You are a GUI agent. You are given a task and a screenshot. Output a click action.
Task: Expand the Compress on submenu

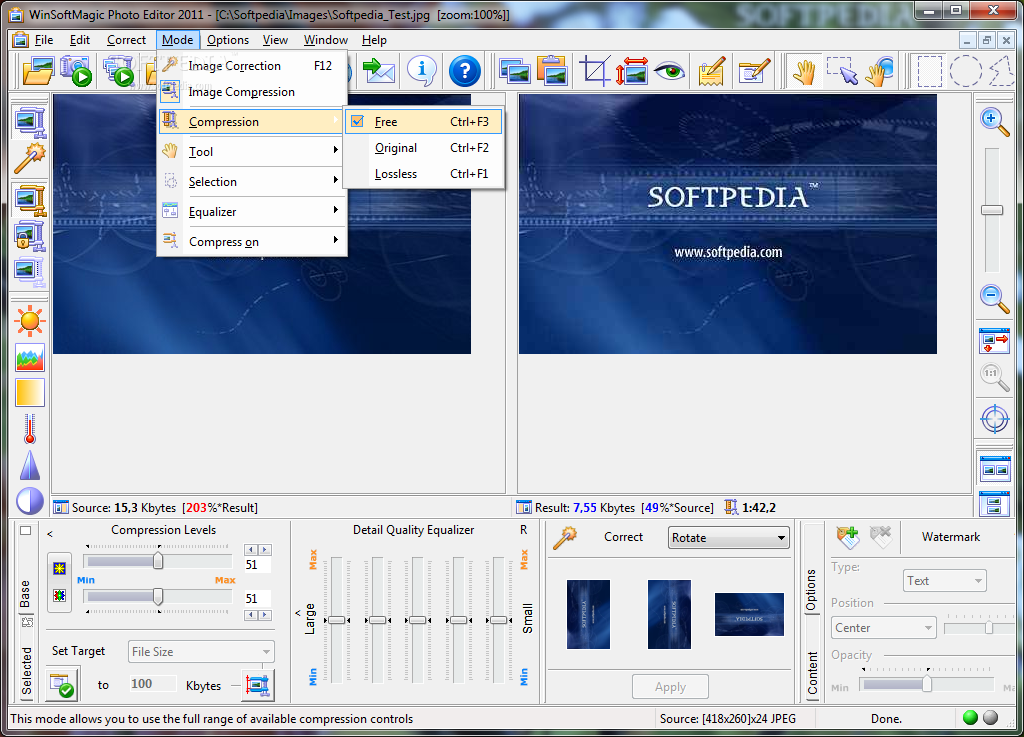click(x=252, y=242)
